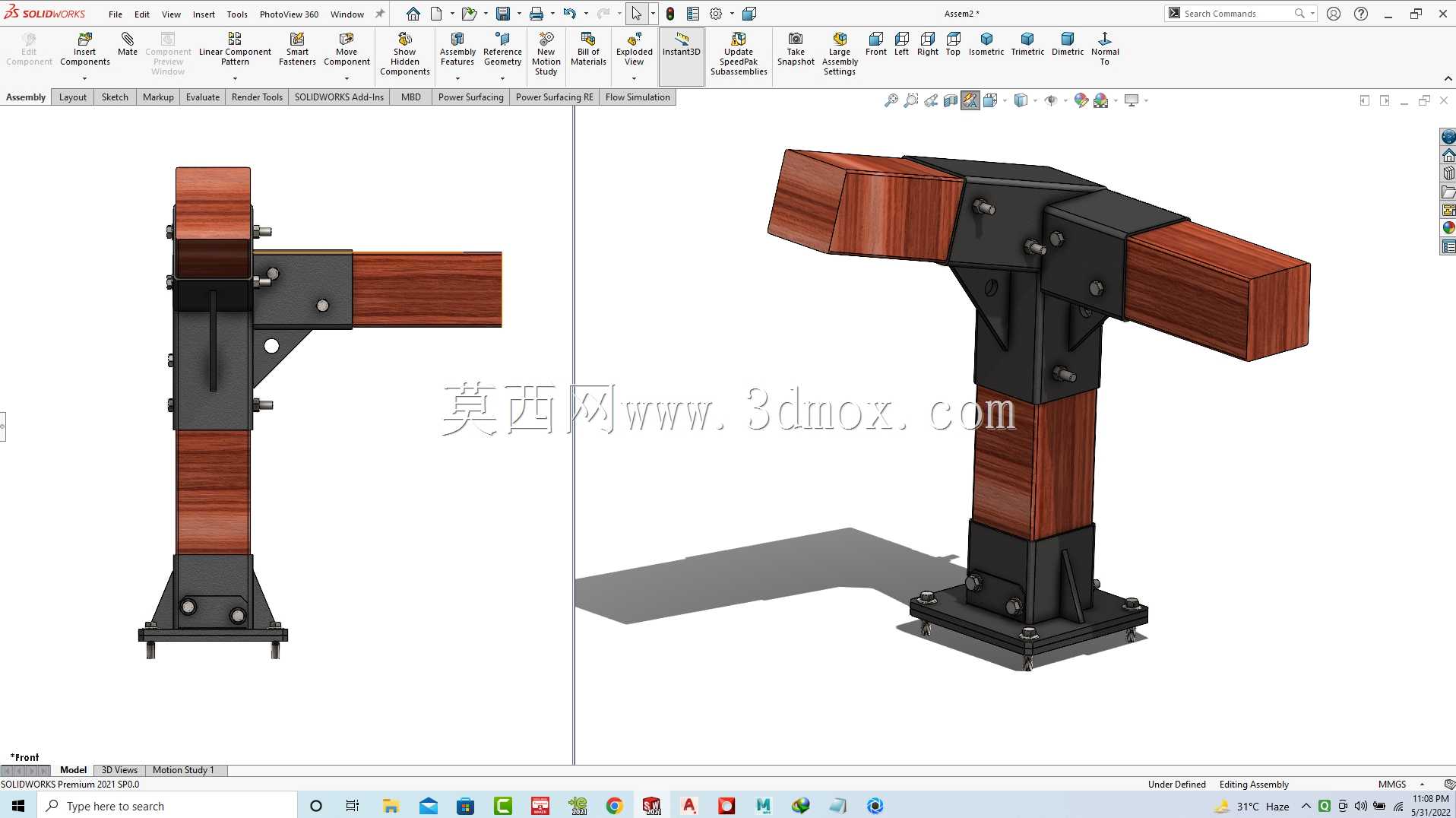Open Appearances task pane tab
This screenshot has width=1456, height=818.
click(1448, 227)
